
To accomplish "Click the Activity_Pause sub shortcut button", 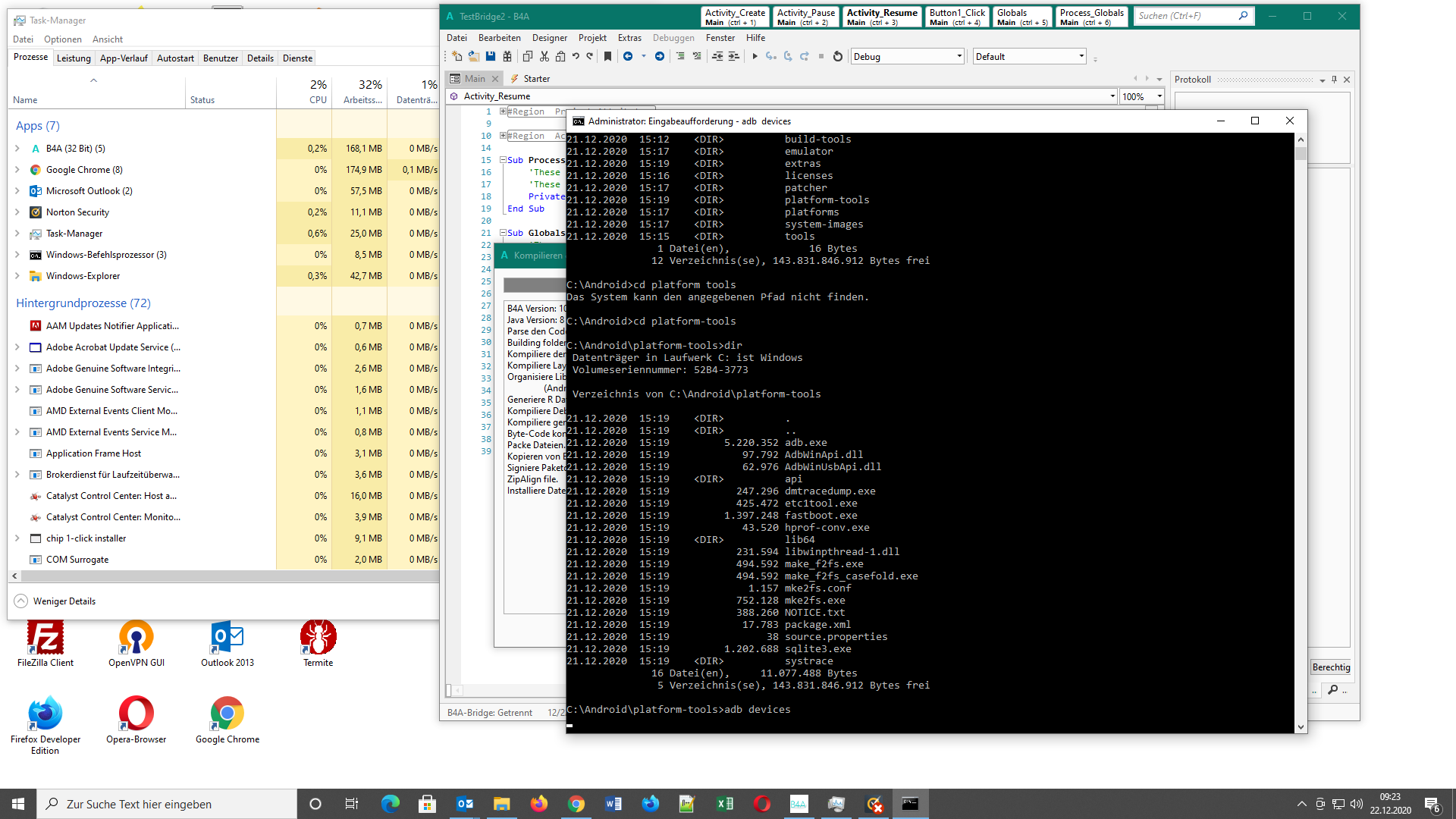I will click(805, 17).
